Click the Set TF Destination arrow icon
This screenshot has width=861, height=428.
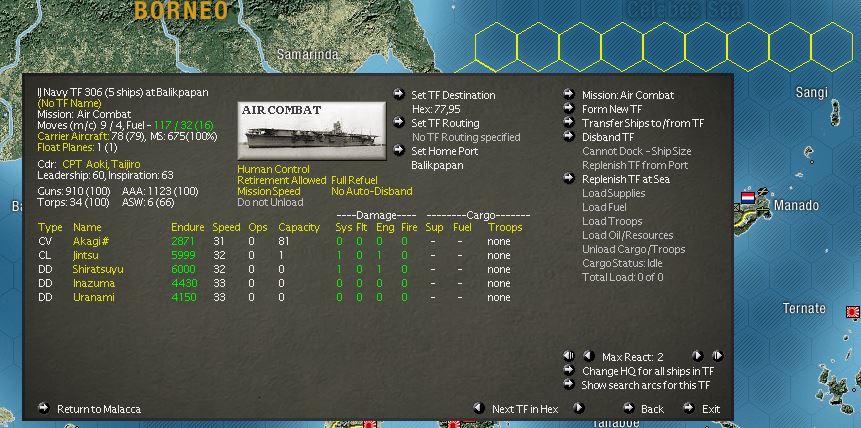coord(399,95)
